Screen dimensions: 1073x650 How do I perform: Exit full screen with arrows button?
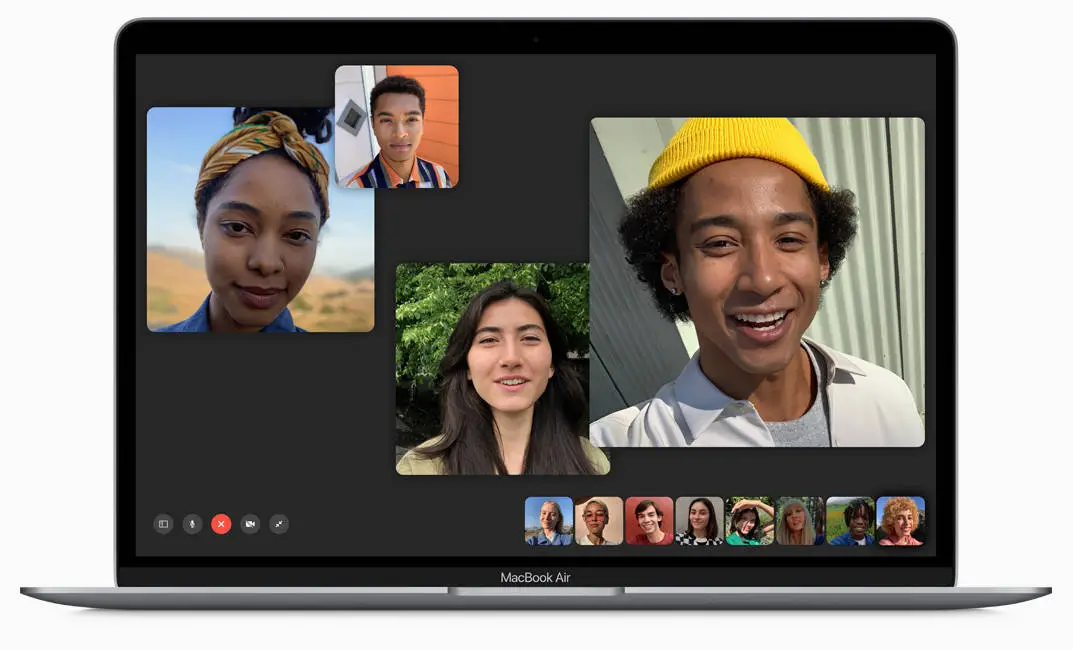pyautogui.click(x=279, y=524)
